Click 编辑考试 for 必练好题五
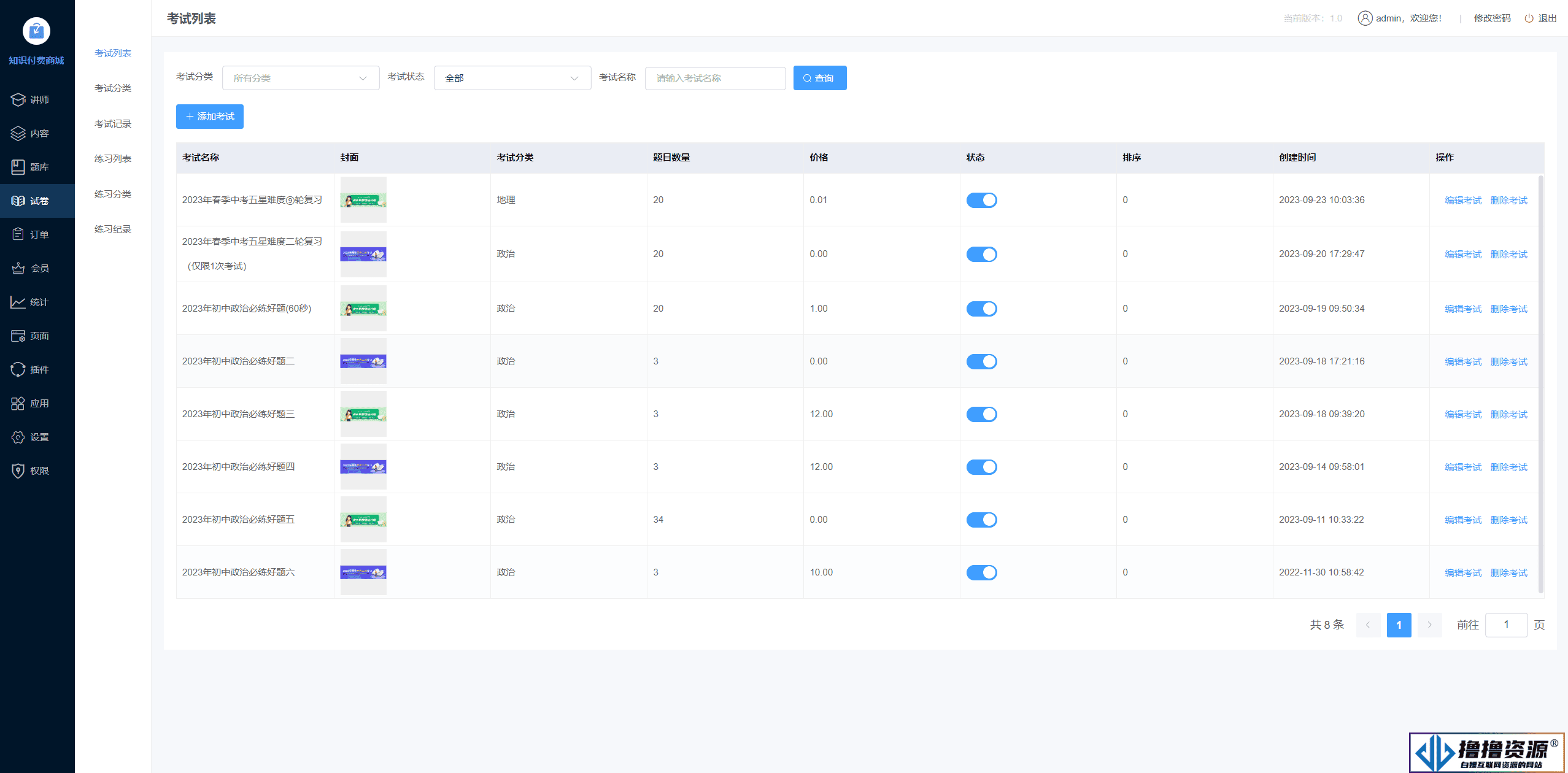Image resolution: width=1568 pixels, height=773 pixels. pyautogui.click(x=1463, y=520)
